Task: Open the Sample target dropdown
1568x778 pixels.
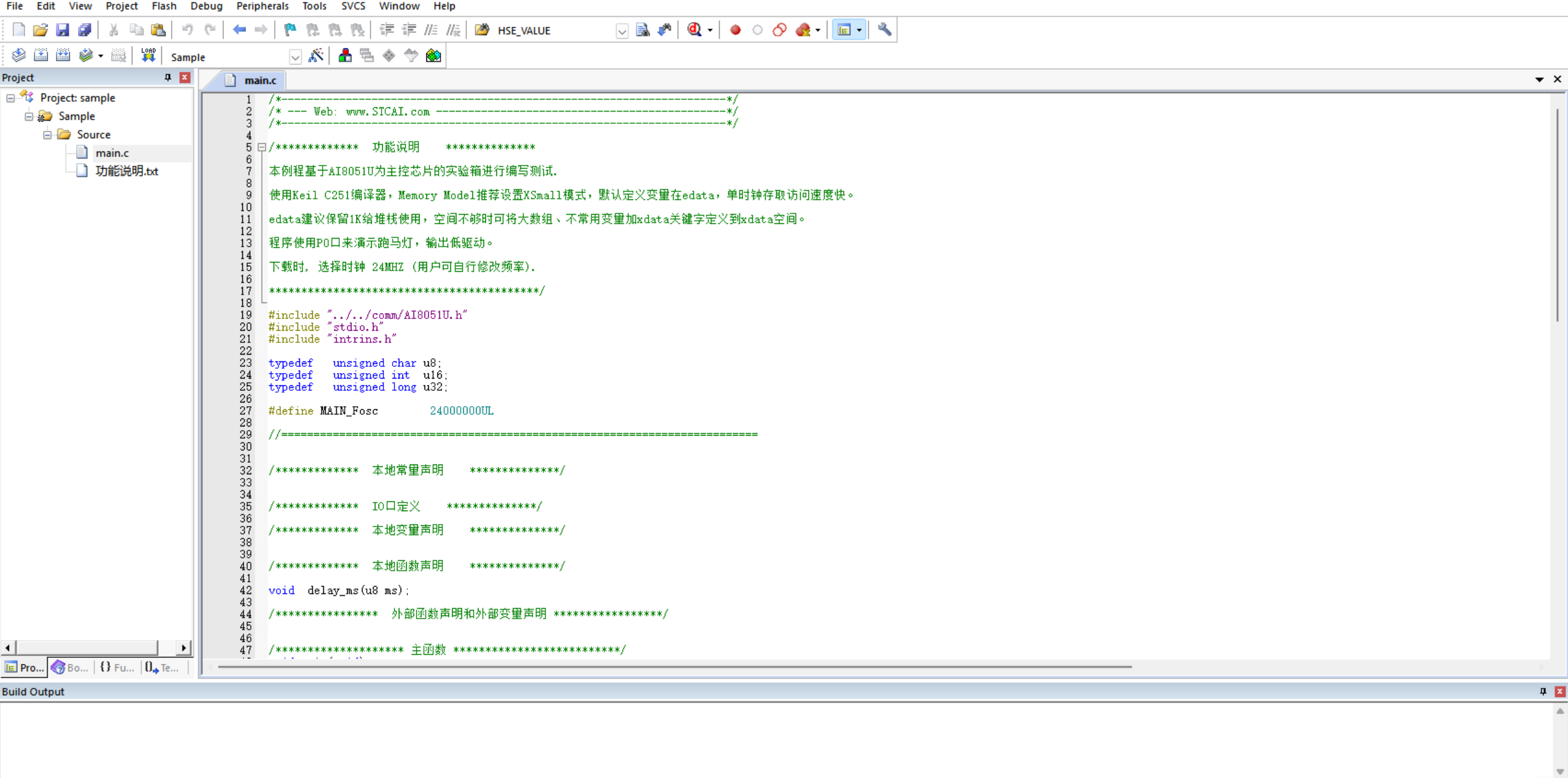Action: pos(295,56)
